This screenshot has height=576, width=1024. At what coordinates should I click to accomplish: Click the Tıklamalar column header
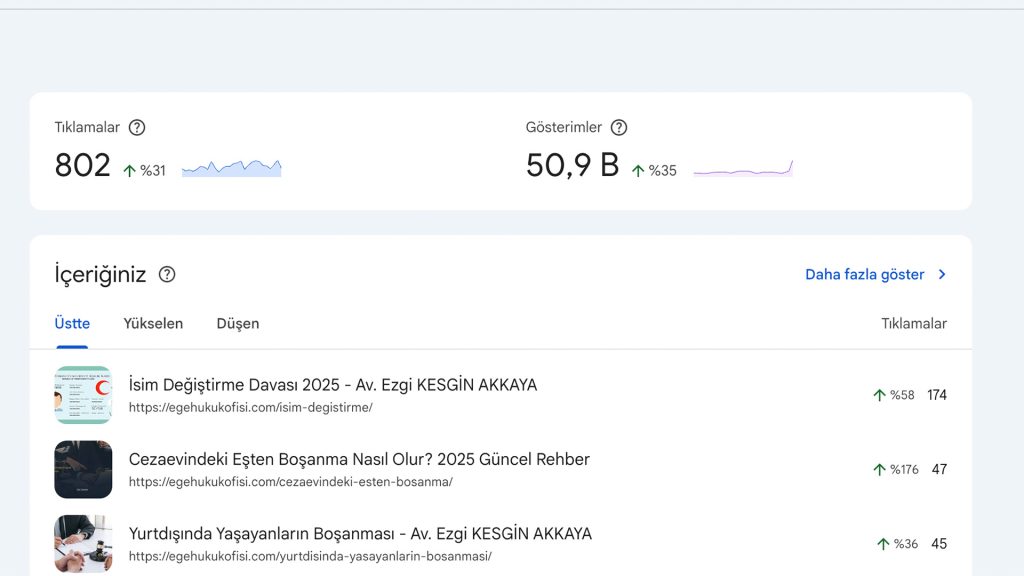pyautogui.click(x=913, y=323)
